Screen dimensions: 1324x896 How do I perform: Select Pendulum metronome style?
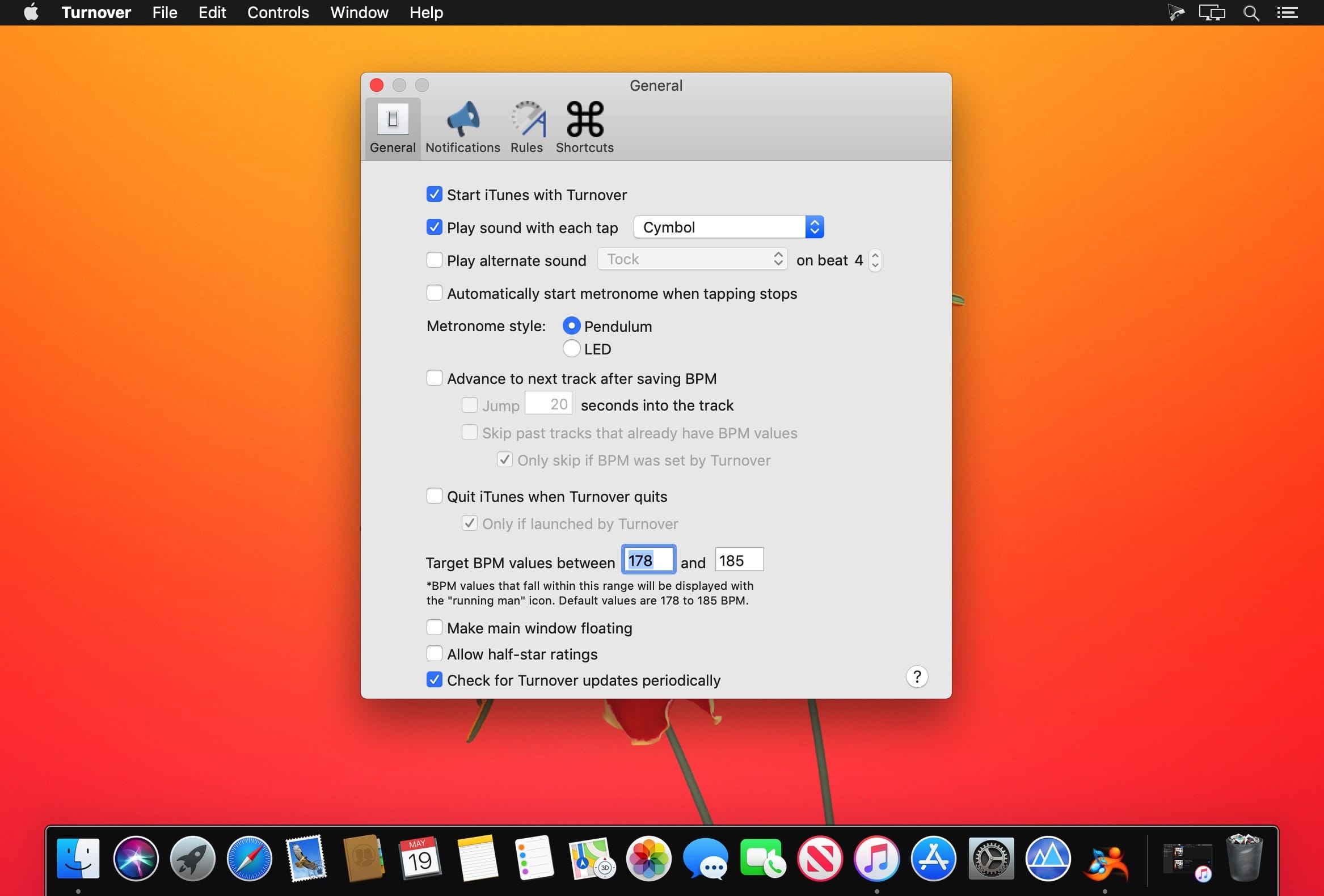(x=571, y=326)
